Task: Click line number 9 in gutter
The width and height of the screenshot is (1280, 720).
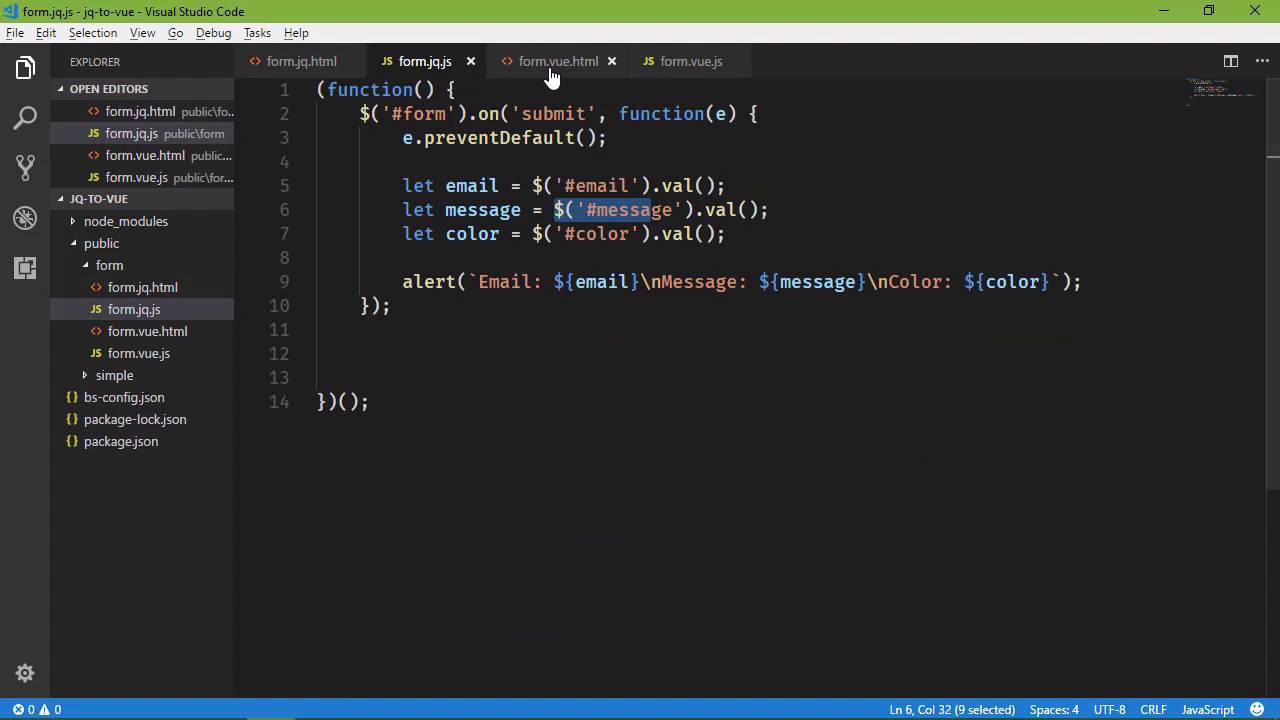Action: 284,282
